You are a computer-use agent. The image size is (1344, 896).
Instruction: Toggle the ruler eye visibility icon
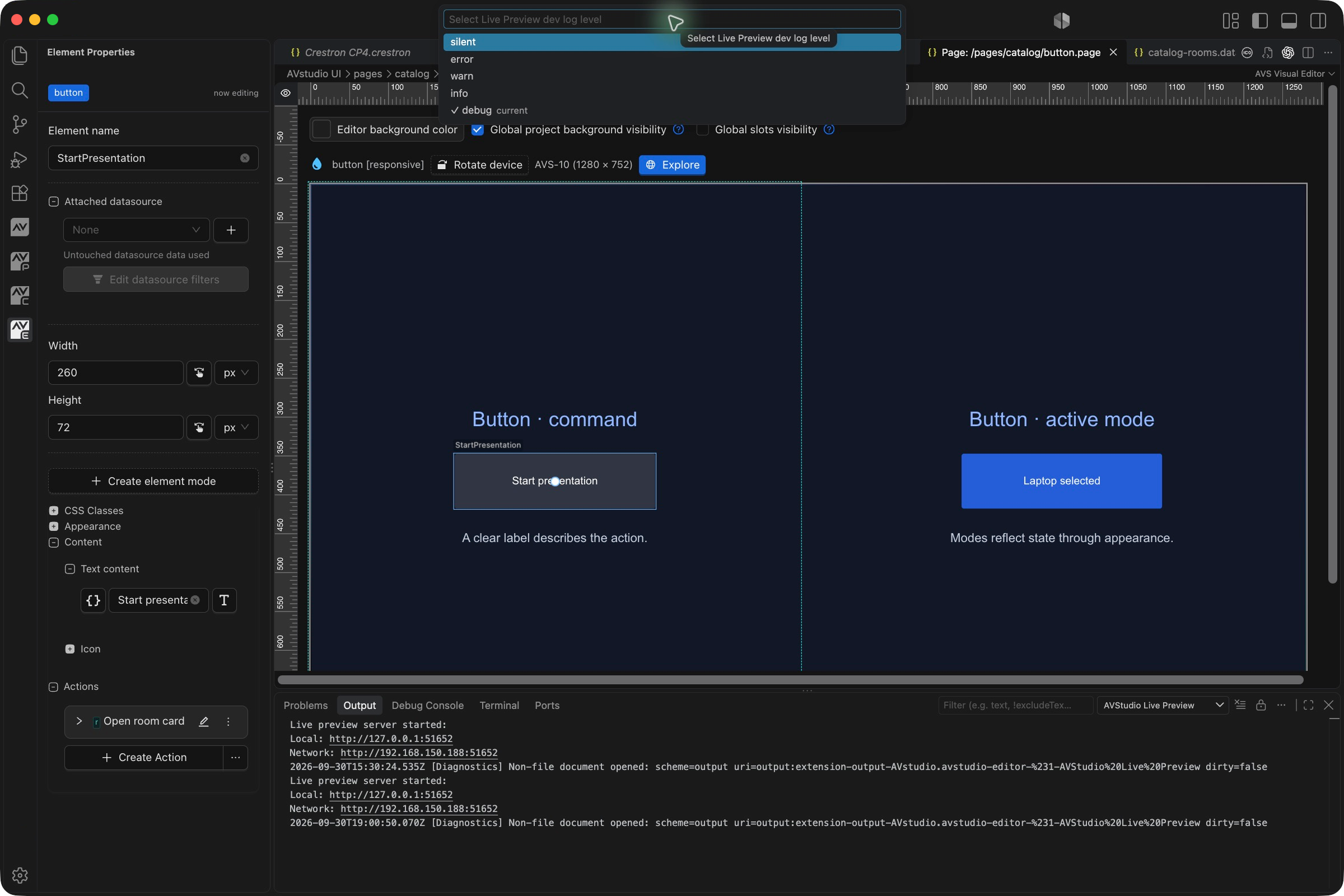pyautogui.click(x=286, y=93)
